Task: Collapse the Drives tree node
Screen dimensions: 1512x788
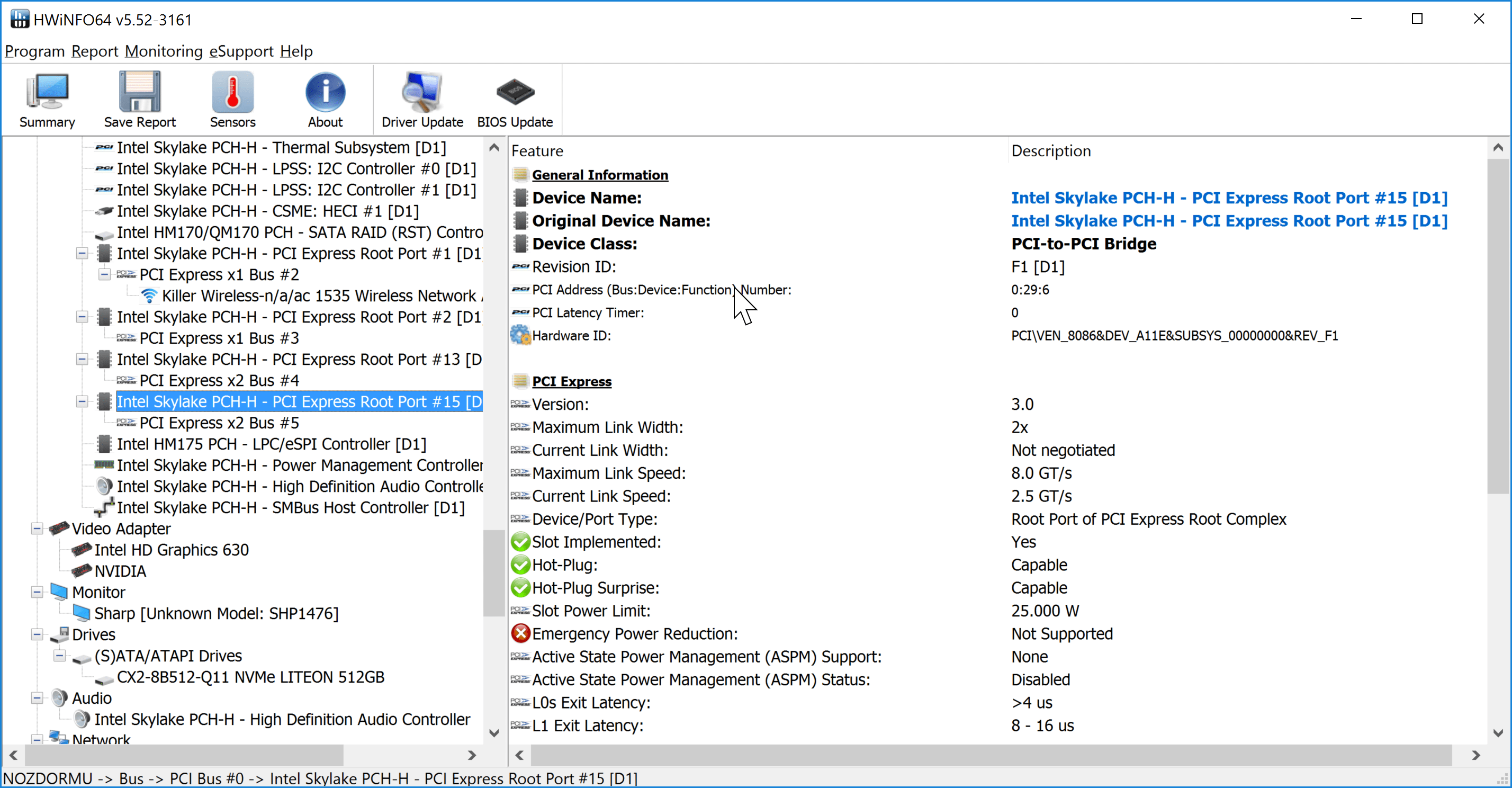Action: [x=37, y=635]
